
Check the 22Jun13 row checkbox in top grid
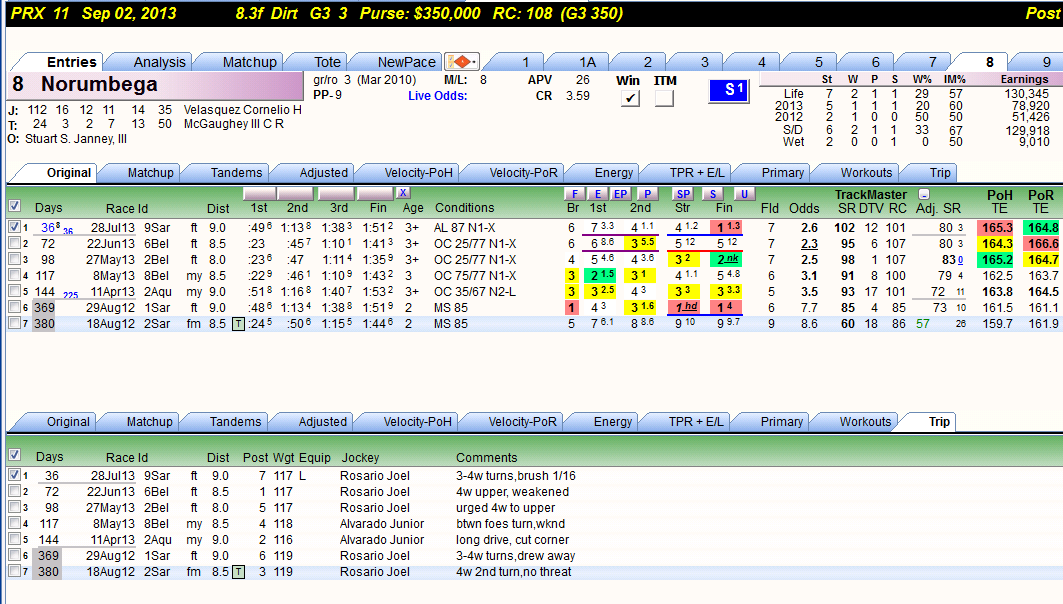pos(14,243)
